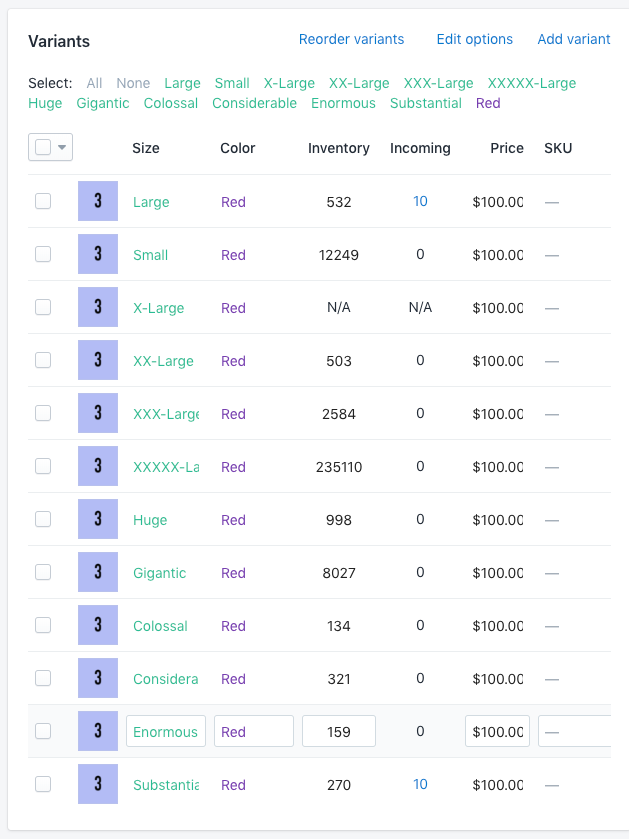Select the Huge variant checkbox
The width and height of the screenshot is (629, 839).
43,519
